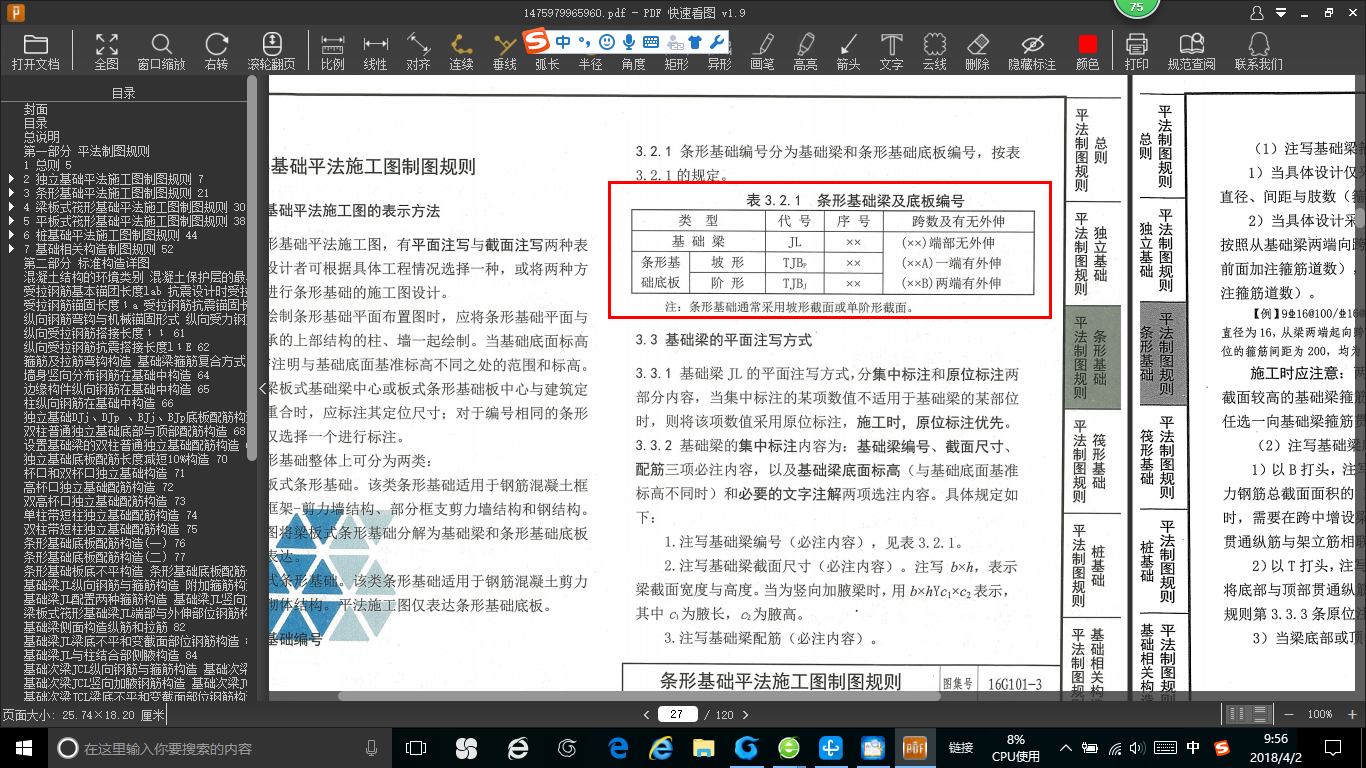Toggle 滚轮翻页 wheel paging mode
The width and height of the screenshot is (1366, 768).
(272, 52)
